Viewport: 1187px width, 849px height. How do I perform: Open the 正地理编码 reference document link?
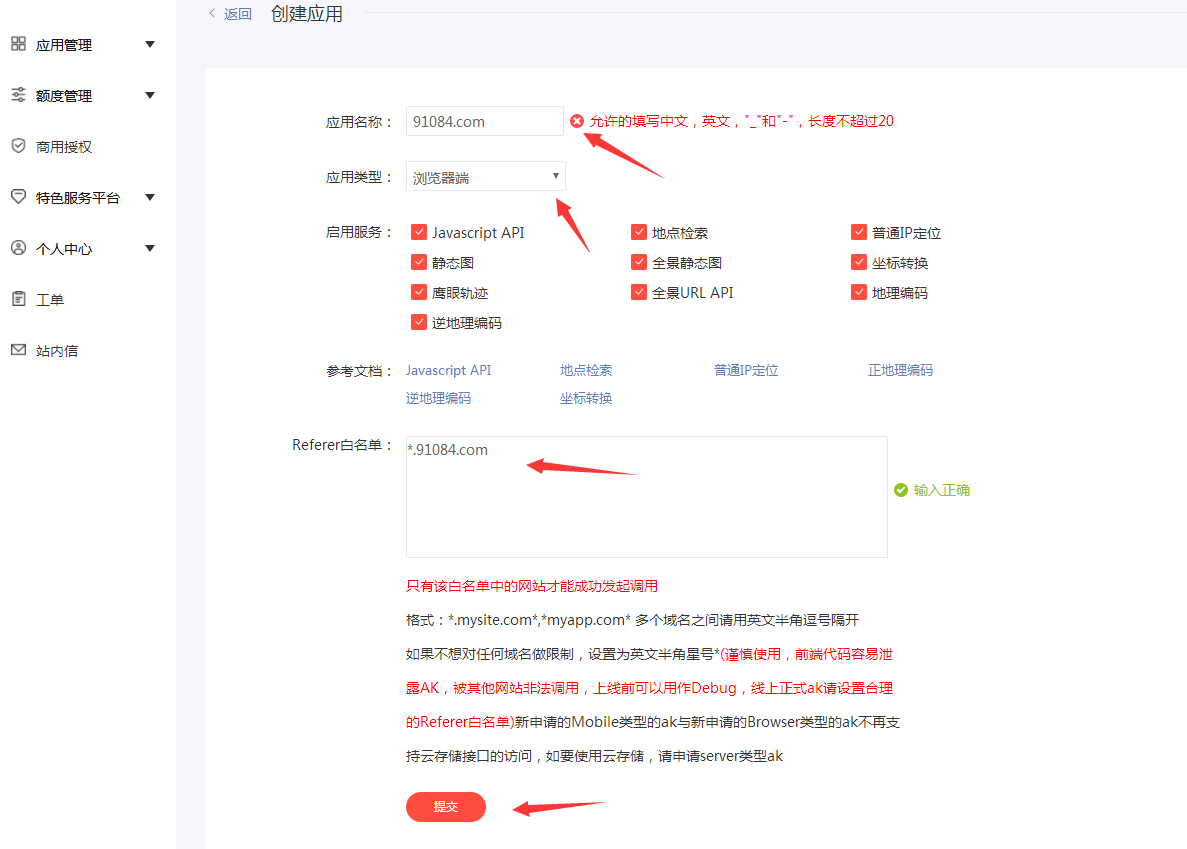point(900,370)
